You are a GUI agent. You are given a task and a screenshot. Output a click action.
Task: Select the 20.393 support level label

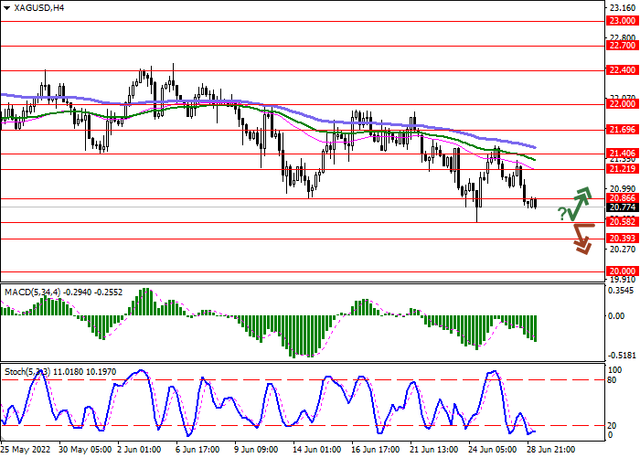point(621,238)
